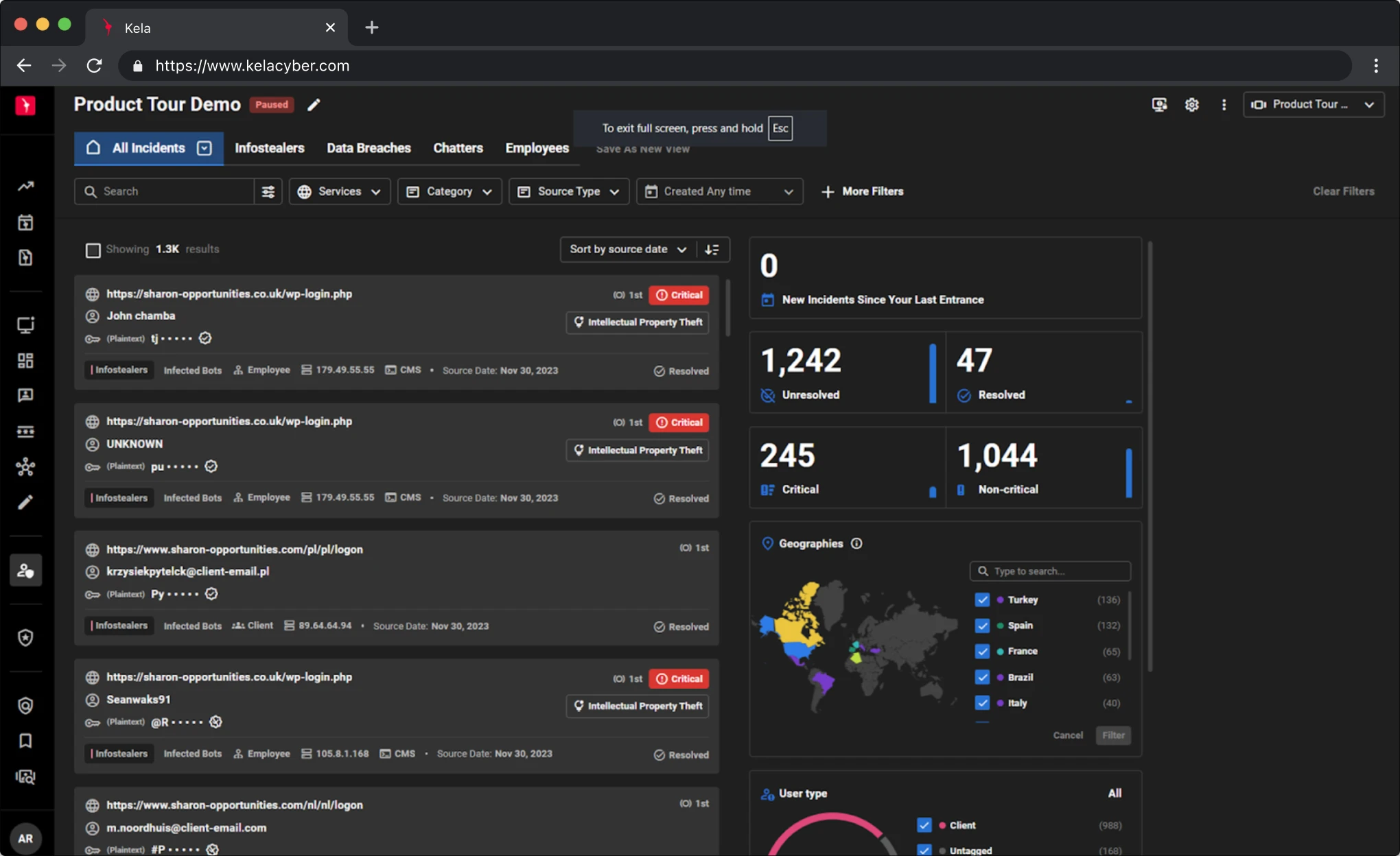This screenshot has height=856, width=1400.
Task: Uncheck the Brazil geography checkbox
Action: pos(982,677)
